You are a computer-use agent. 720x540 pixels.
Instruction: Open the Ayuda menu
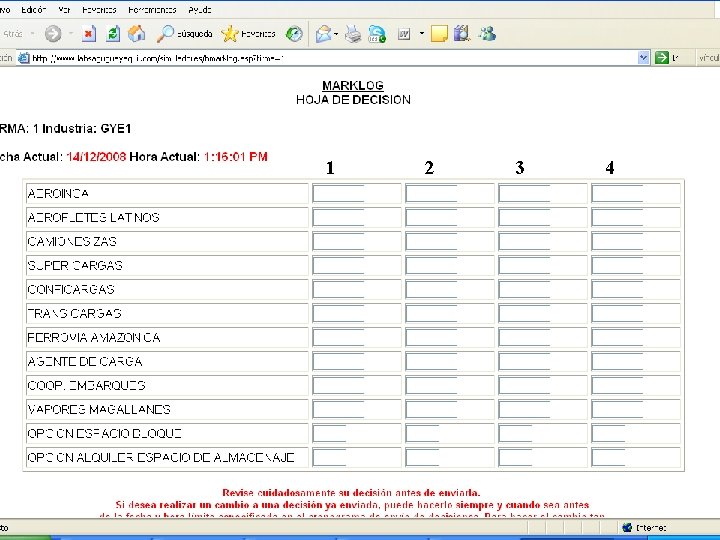(200, 9)
